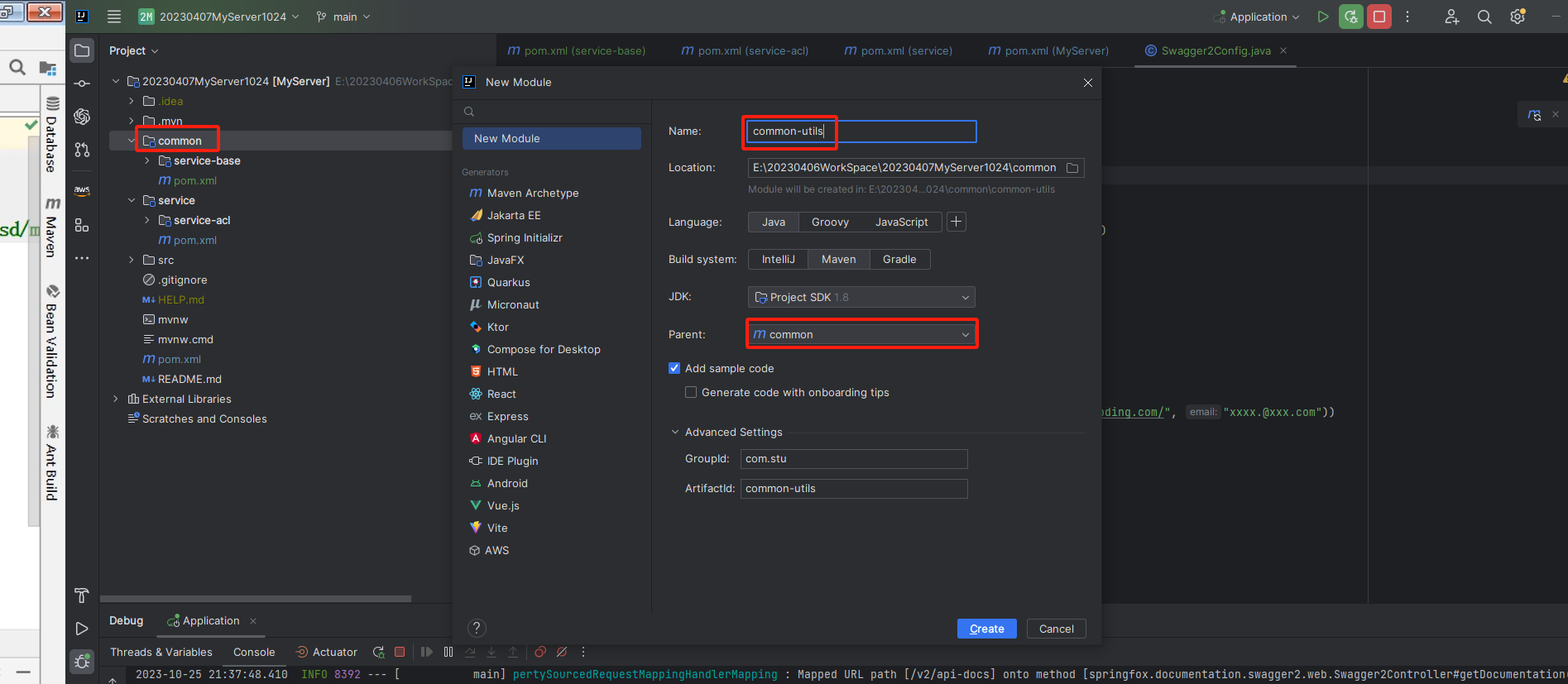Screen dimensions: 1568x684
Task: Collapse the Advanced Settings section
Action: [x=675, y=432]
